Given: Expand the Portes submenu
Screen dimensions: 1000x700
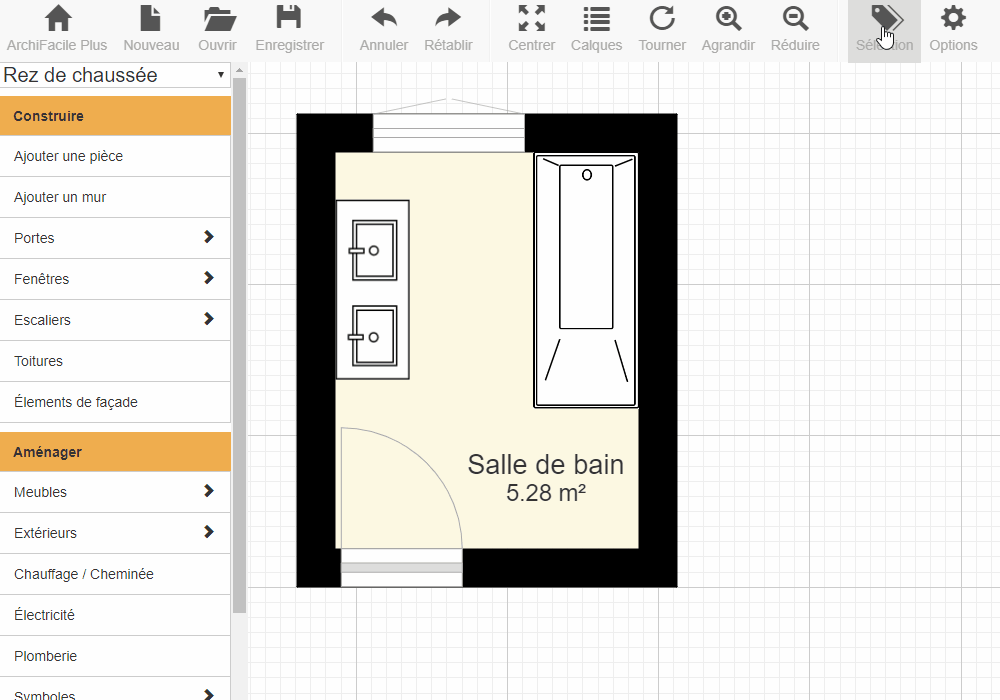Looking at the screenshot, I should tap(208, 237).
